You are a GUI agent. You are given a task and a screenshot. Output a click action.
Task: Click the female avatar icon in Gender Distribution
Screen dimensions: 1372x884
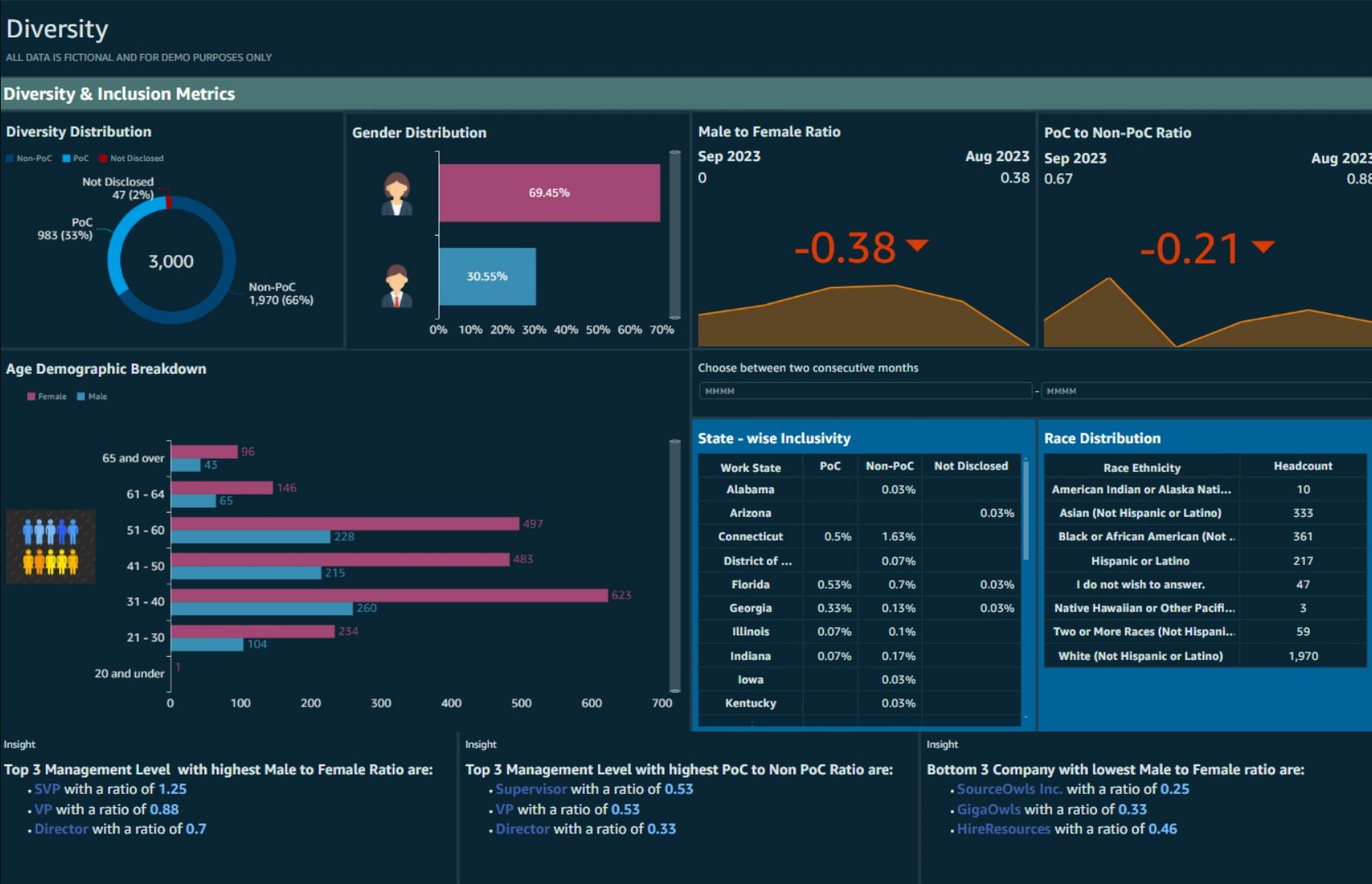pos(397,194)
